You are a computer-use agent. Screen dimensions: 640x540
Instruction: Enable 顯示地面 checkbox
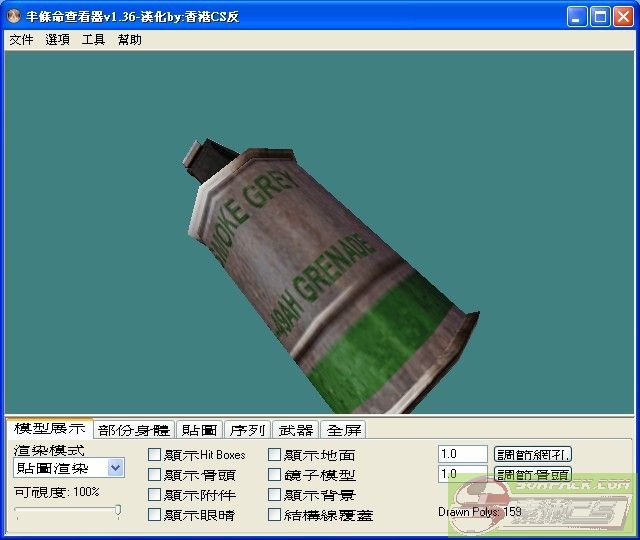pyautogui.click(x=274, y=455)
